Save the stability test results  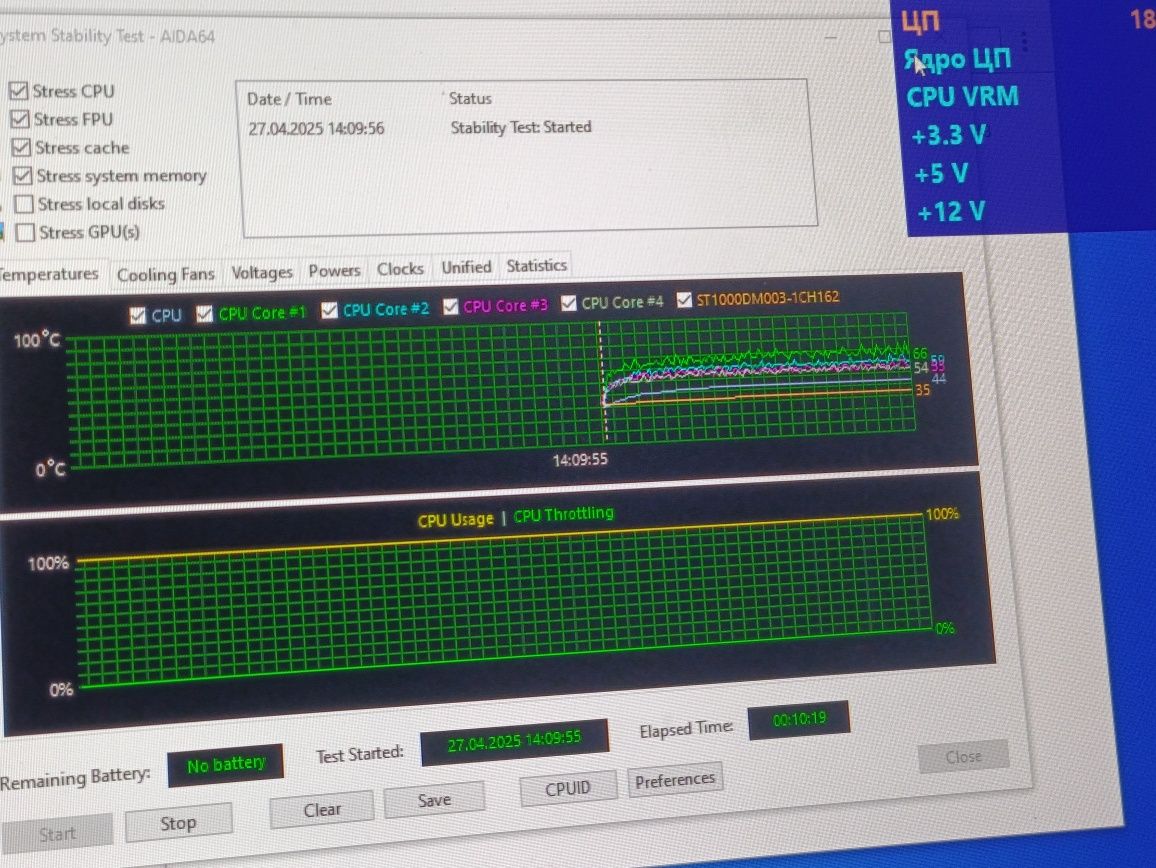pyautogui.click(x=434, y=799)
